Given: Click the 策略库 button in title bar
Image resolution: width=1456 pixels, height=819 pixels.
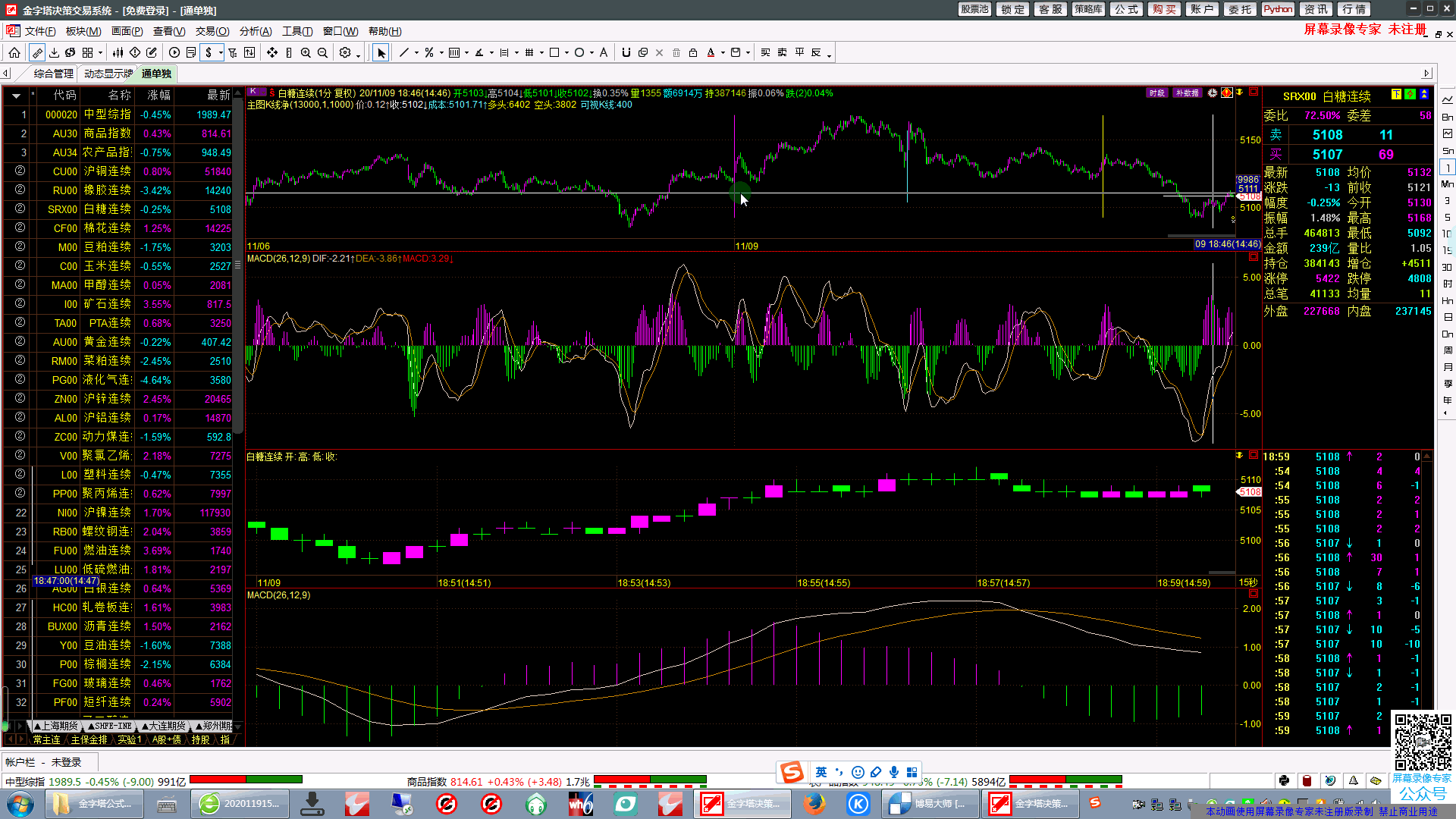Looking at the screenshot, I should [x=1088, y=9].
